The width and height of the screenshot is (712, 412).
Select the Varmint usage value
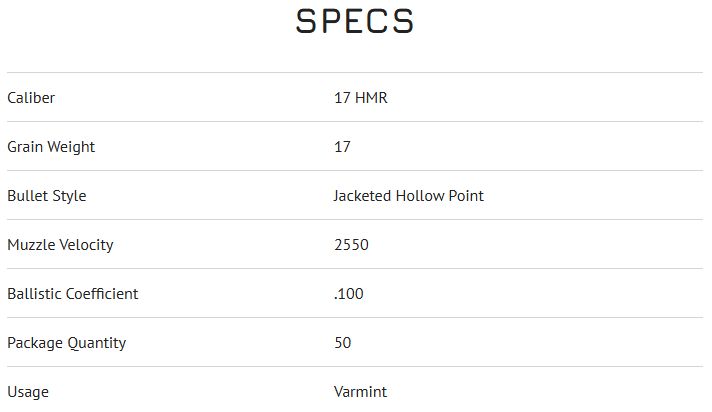tap(360, 392)
